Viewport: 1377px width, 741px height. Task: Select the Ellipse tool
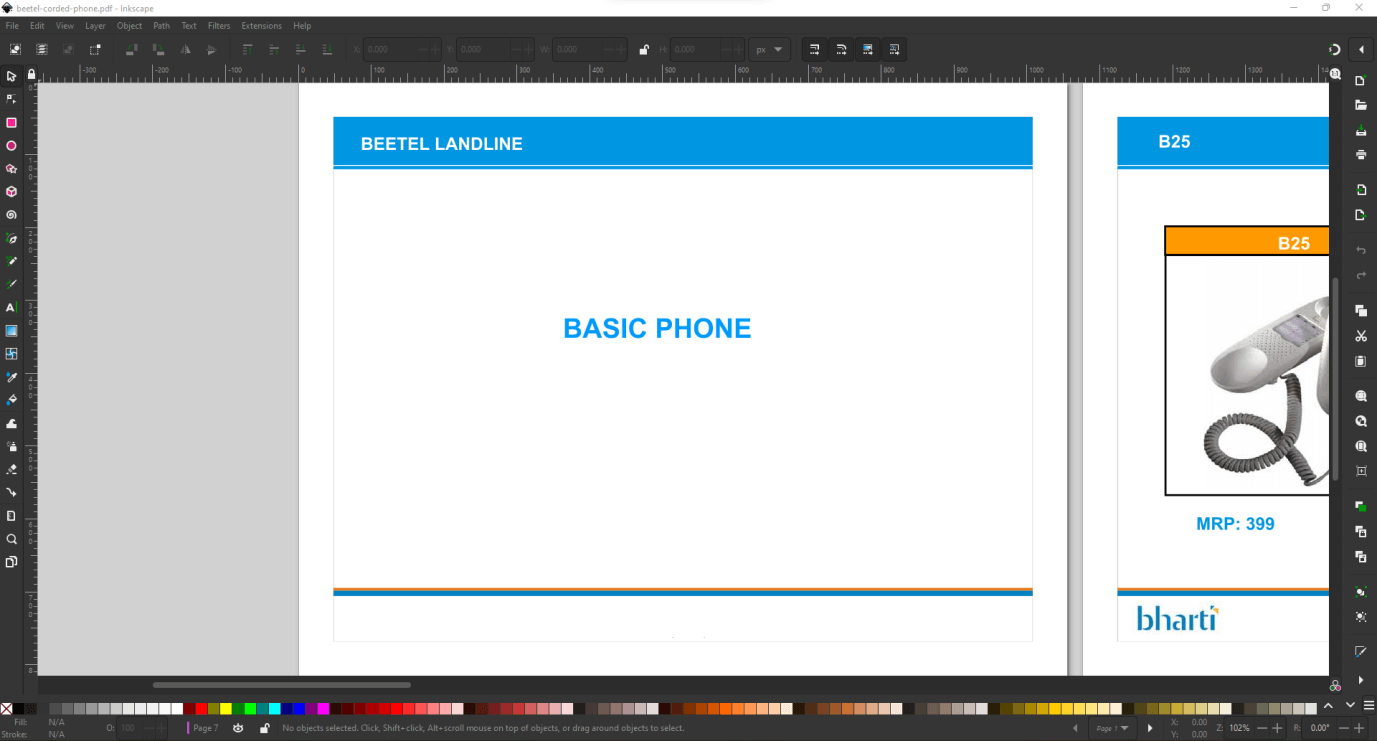11,146
